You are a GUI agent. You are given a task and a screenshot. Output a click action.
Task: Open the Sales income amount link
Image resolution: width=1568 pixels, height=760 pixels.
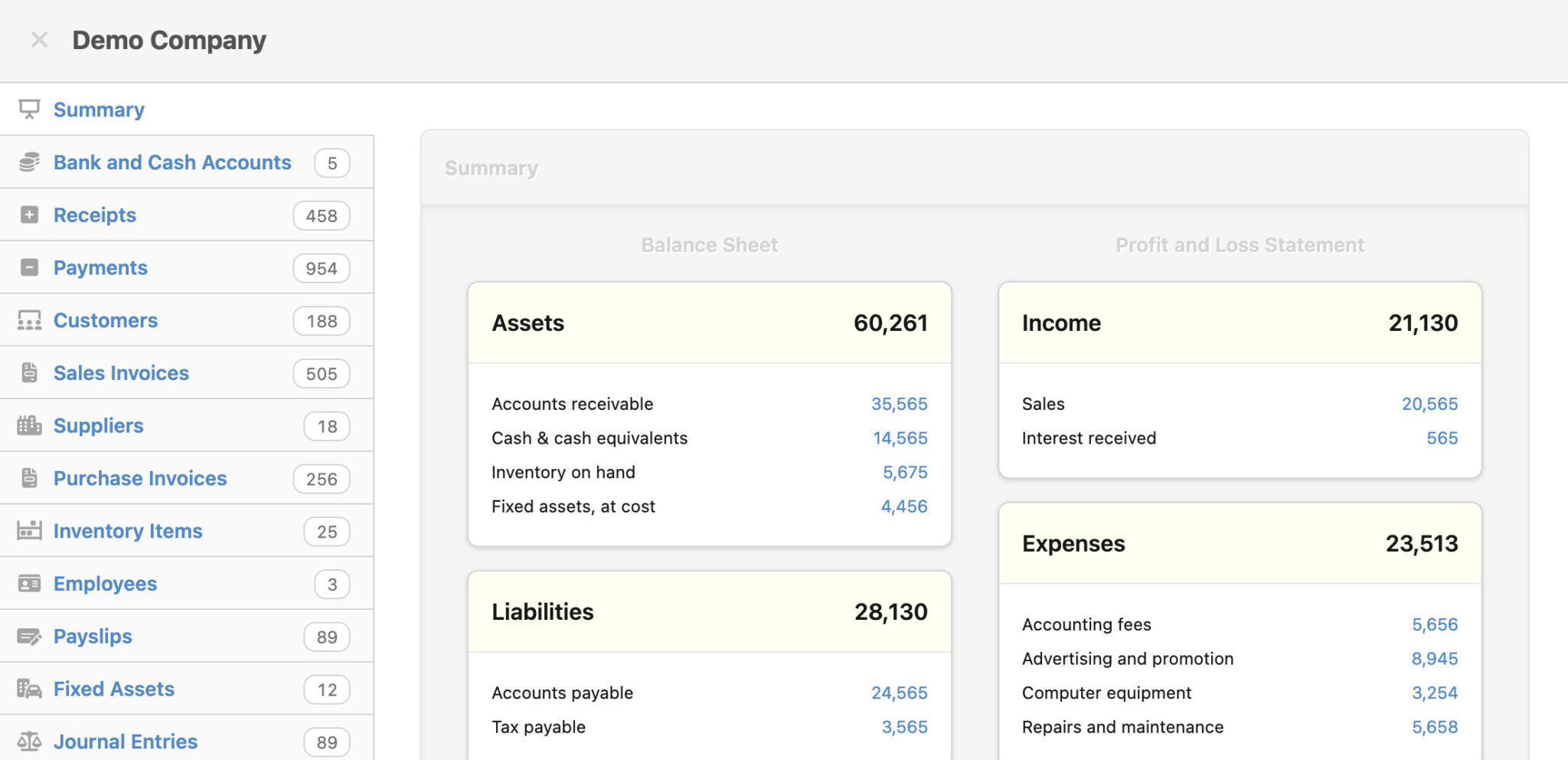tap(1429, 404)
